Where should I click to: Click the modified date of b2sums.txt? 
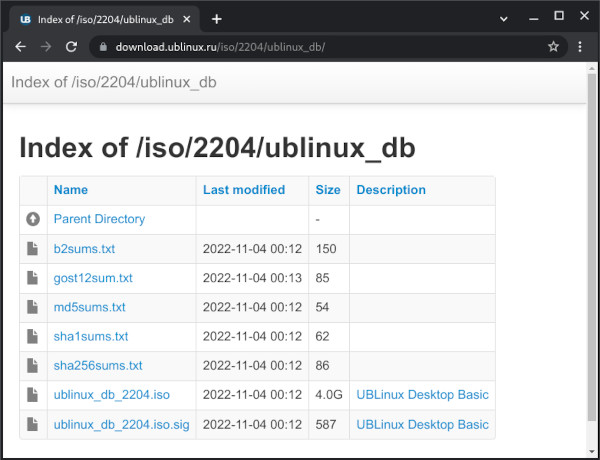[252, 249]
